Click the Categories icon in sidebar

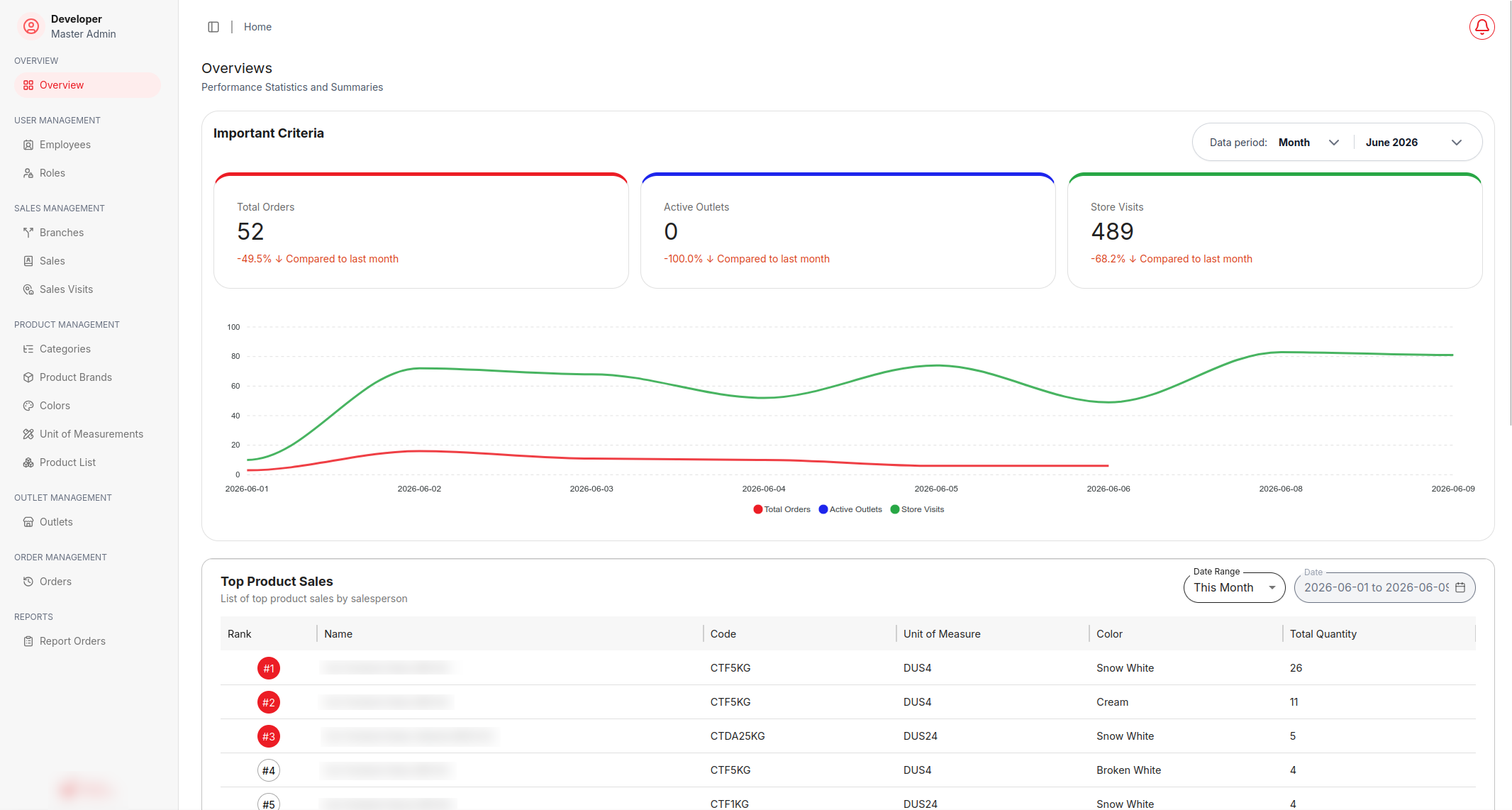pyautogui.click(x=28, y=349)
